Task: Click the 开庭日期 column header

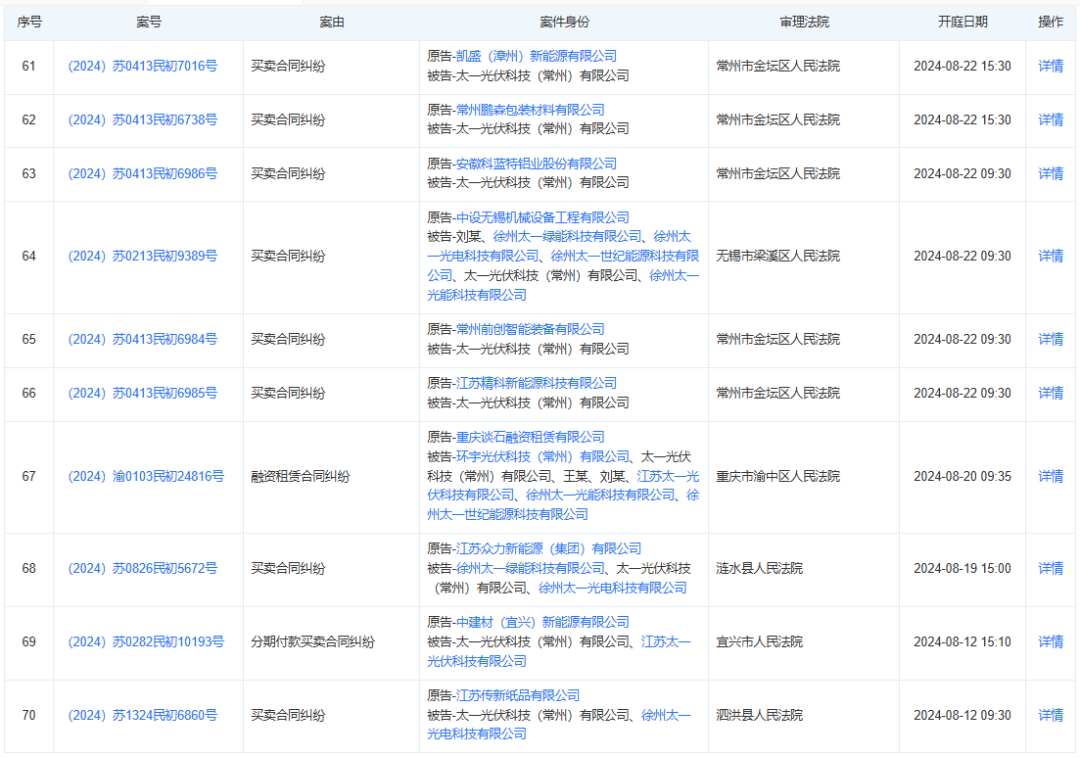Action: click(x=962, y=22)
